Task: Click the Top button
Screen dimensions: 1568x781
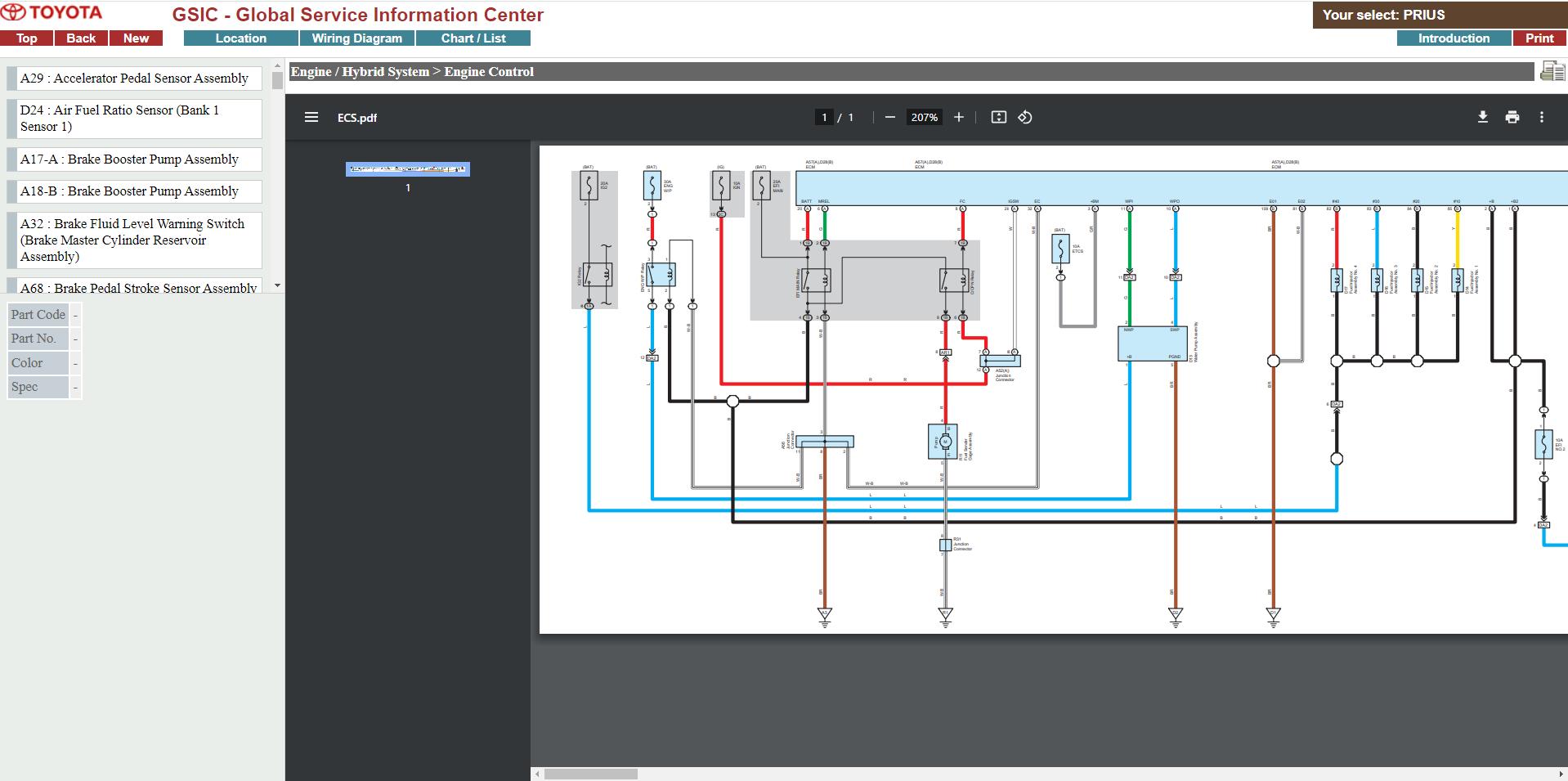Action: tap(27, 38)
